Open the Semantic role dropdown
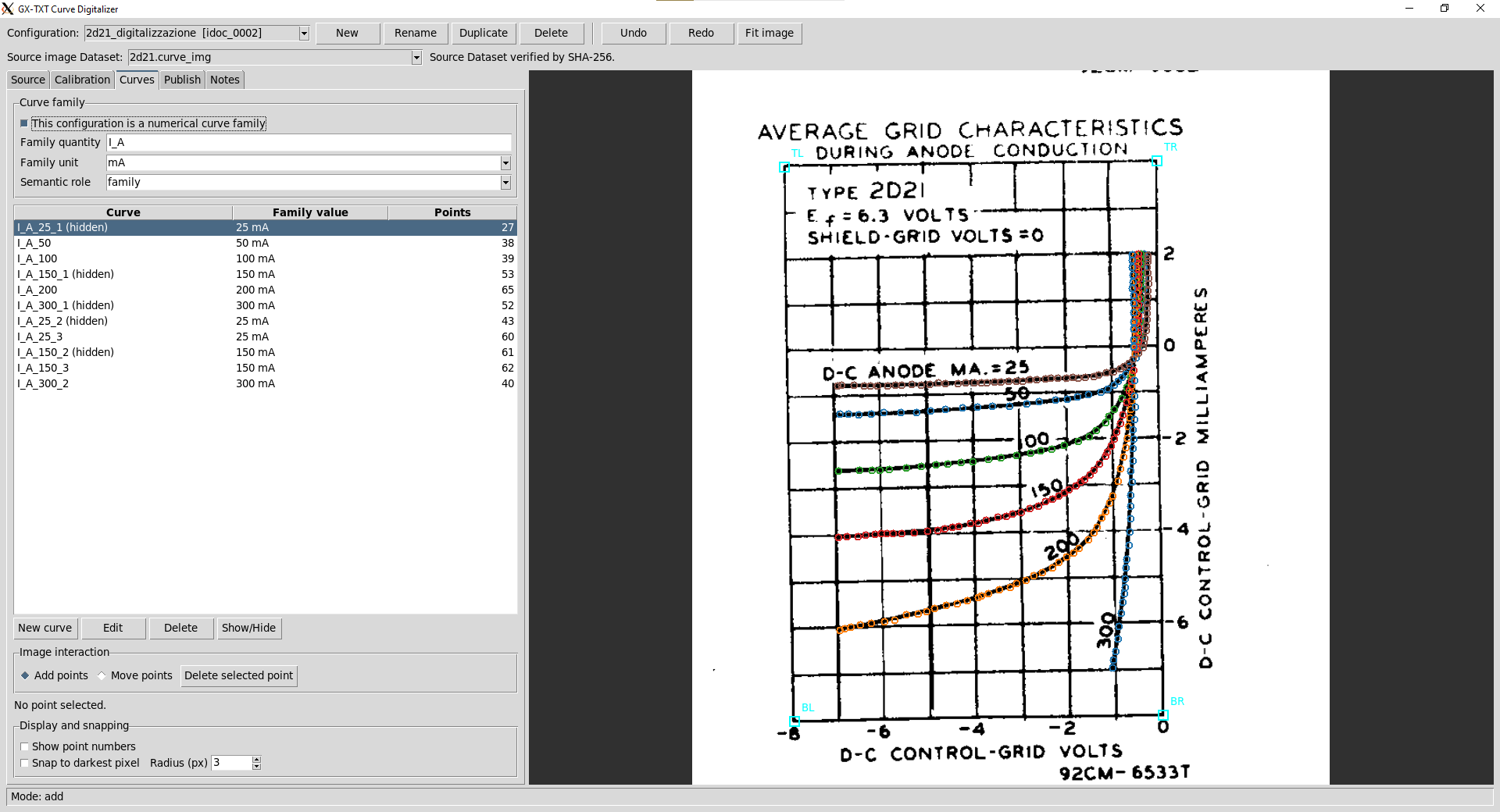 point(505,182)
